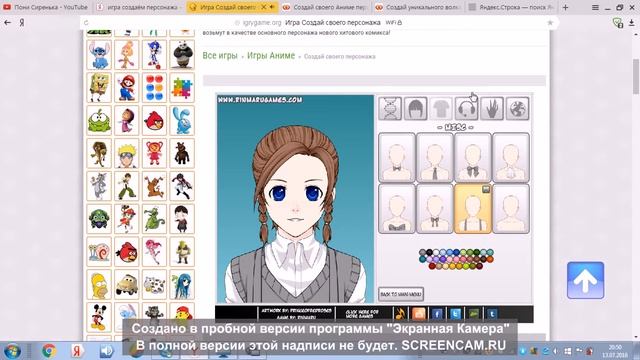
Task: Share game via the Facebook icon
Action: pos(437,313)
